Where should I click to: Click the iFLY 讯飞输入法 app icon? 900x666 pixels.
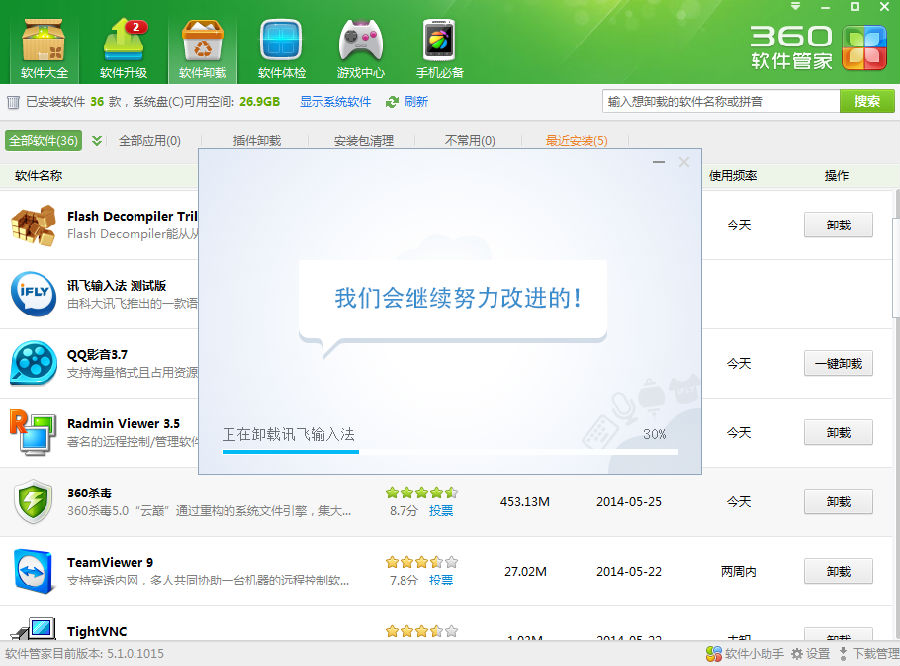point(33,294)
